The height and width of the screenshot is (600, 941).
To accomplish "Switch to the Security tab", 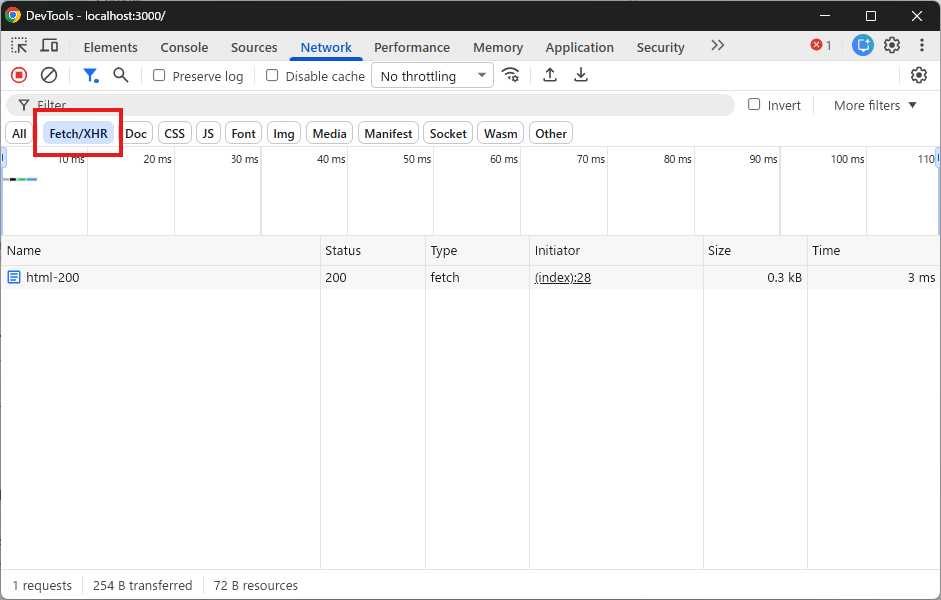I will [x=660, y=47].
